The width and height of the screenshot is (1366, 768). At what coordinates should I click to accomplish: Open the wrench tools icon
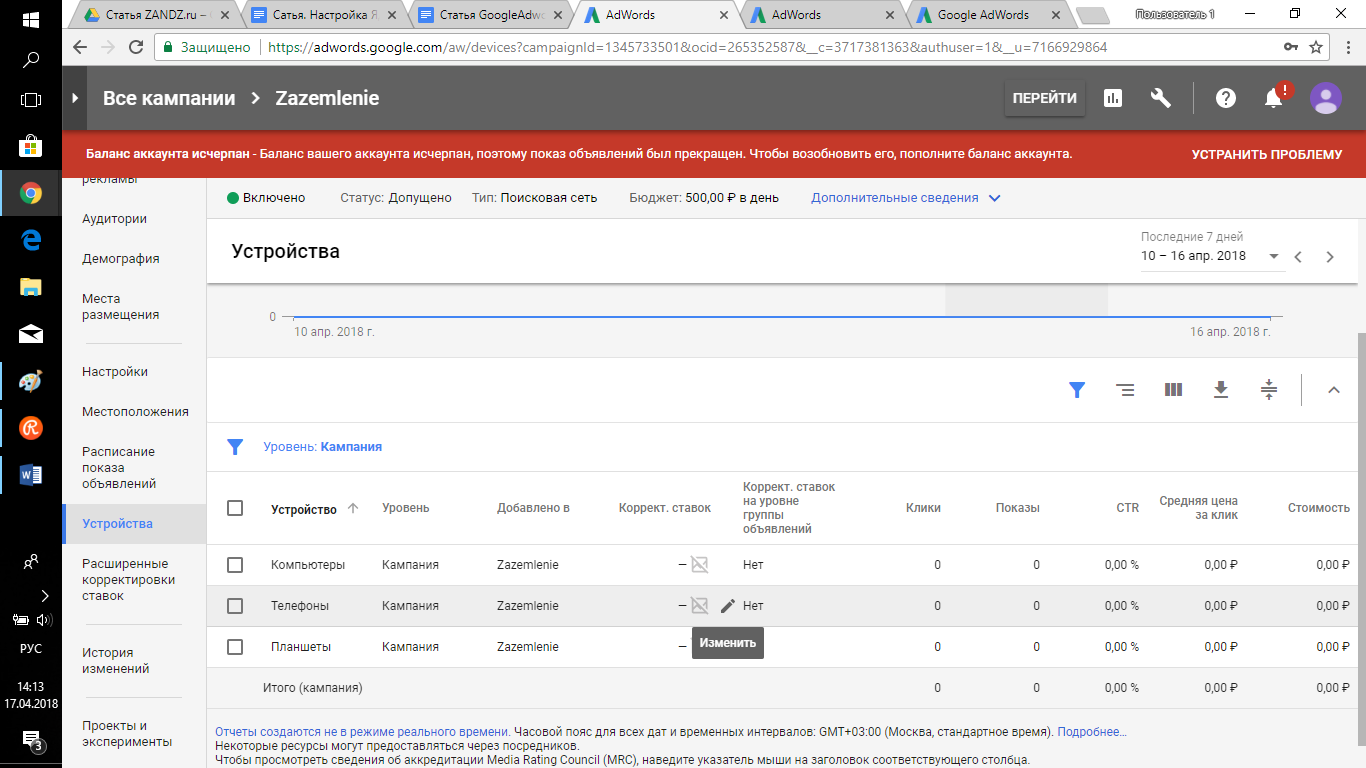tap(1161, 98)
